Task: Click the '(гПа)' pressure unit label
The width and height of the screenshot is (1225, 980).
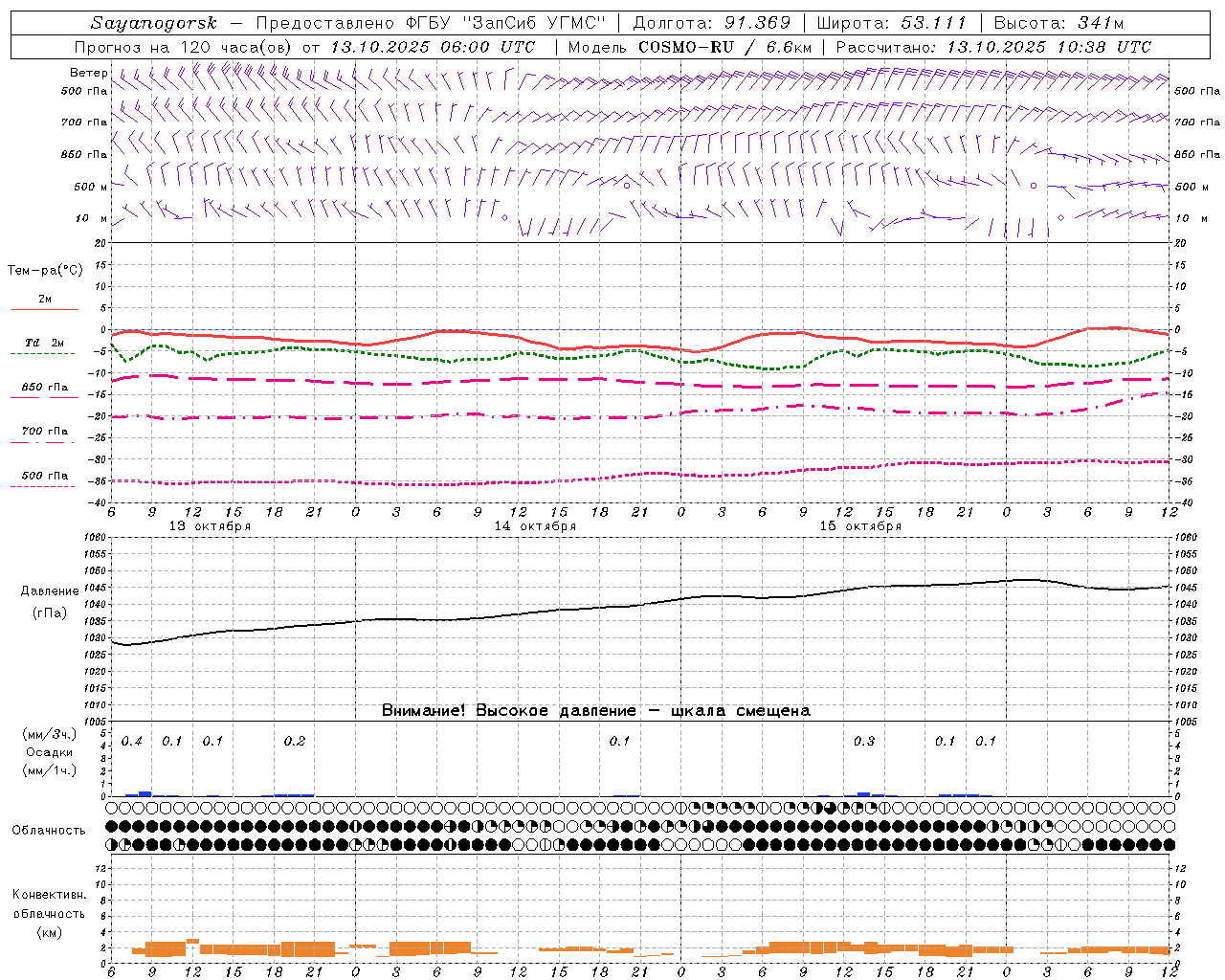Action: (50, 613)
